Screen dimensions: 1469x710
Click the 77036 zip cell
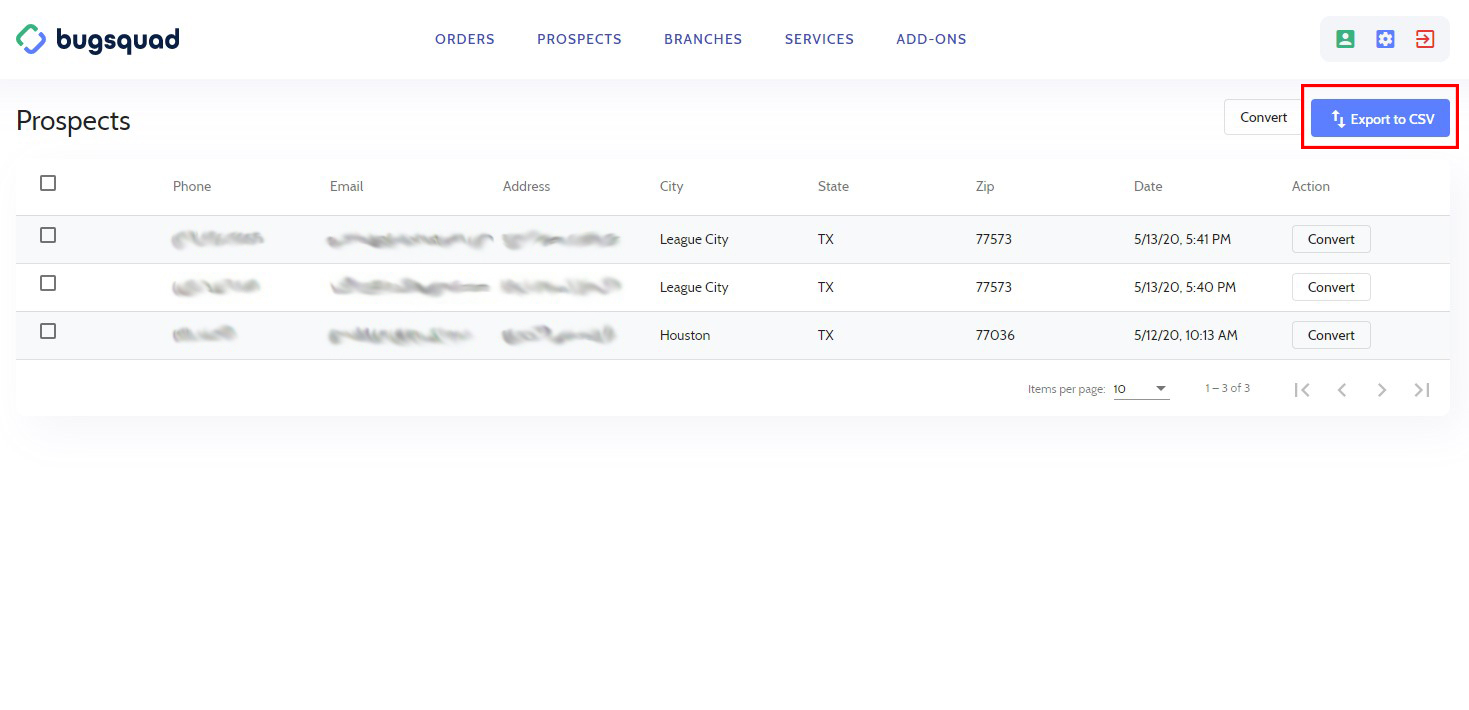[995, 335]
